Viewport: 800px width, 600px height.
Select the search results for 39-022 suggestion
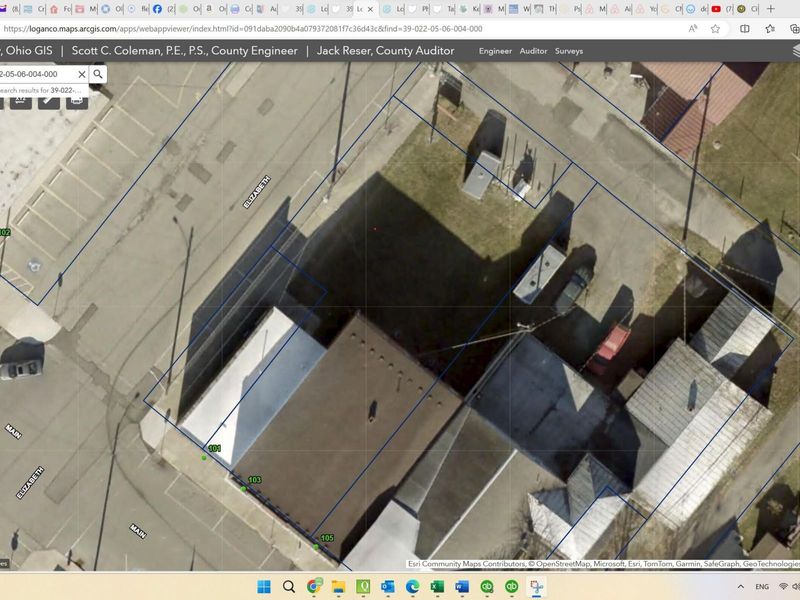pos(43,90)
